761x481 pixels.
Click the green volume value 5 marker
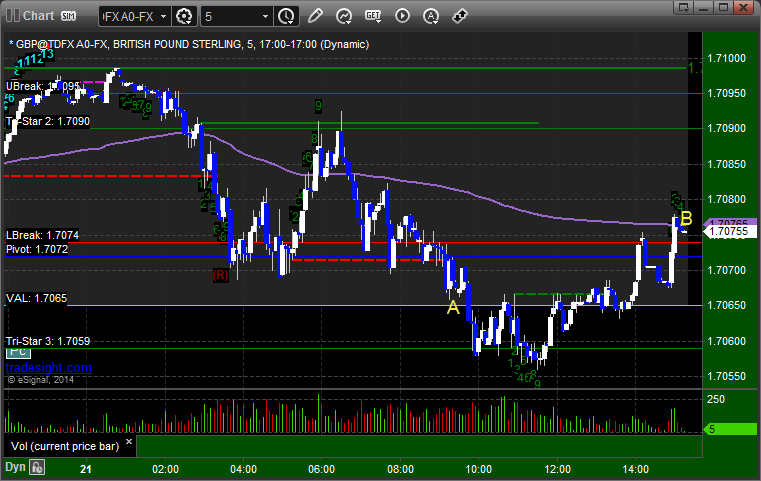point(731,429)
